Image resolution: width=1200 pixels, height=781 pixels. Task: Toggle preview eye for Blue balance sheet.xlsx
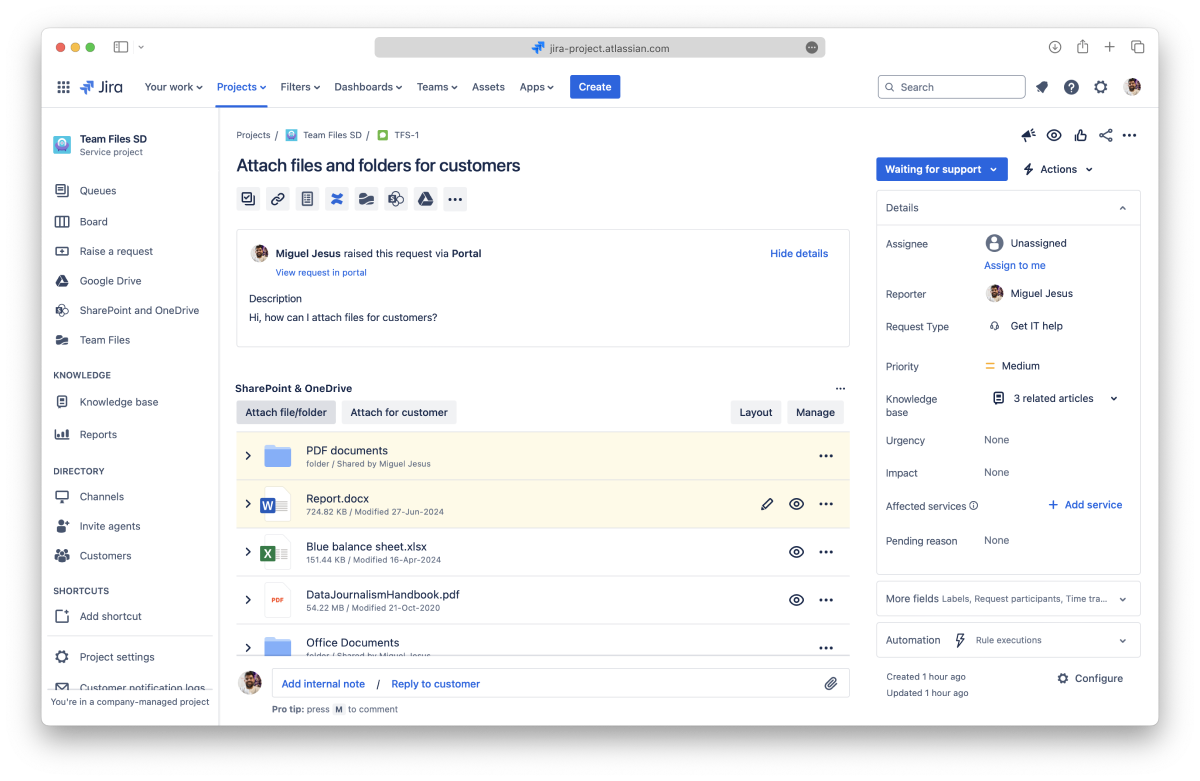click(796, 552)
